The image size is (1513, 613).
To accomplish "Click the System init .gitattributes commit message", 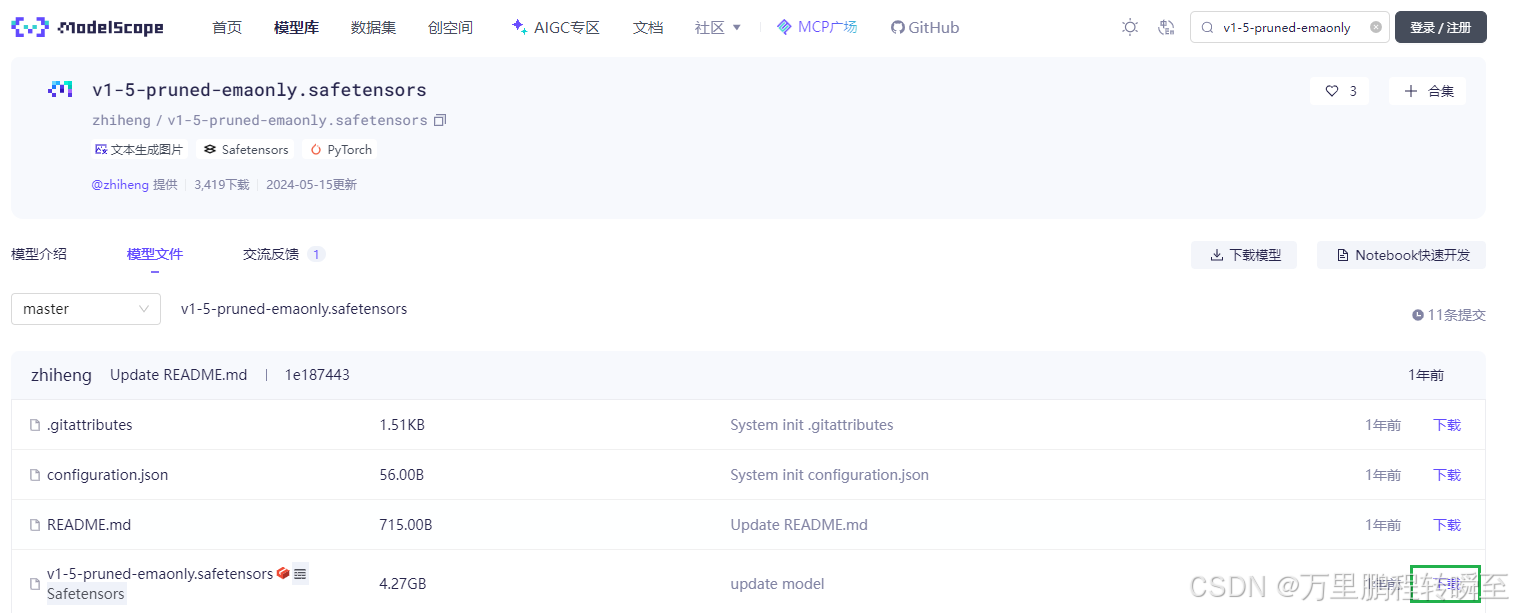I will click(812, 425).
